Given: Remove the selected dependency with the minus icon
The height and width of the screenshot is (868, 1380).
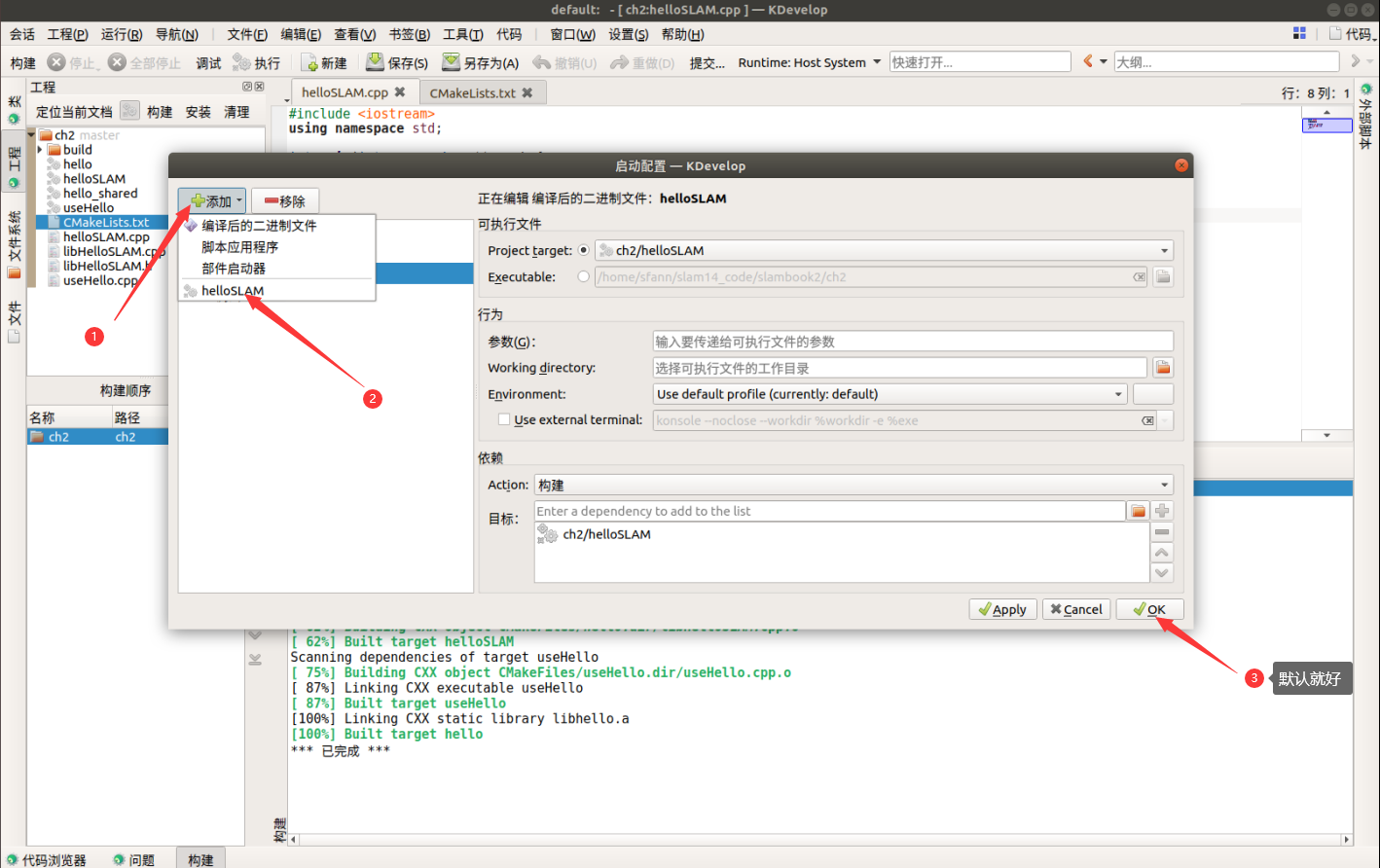Looking at the screenshot, I should (x=1162, y=532).
